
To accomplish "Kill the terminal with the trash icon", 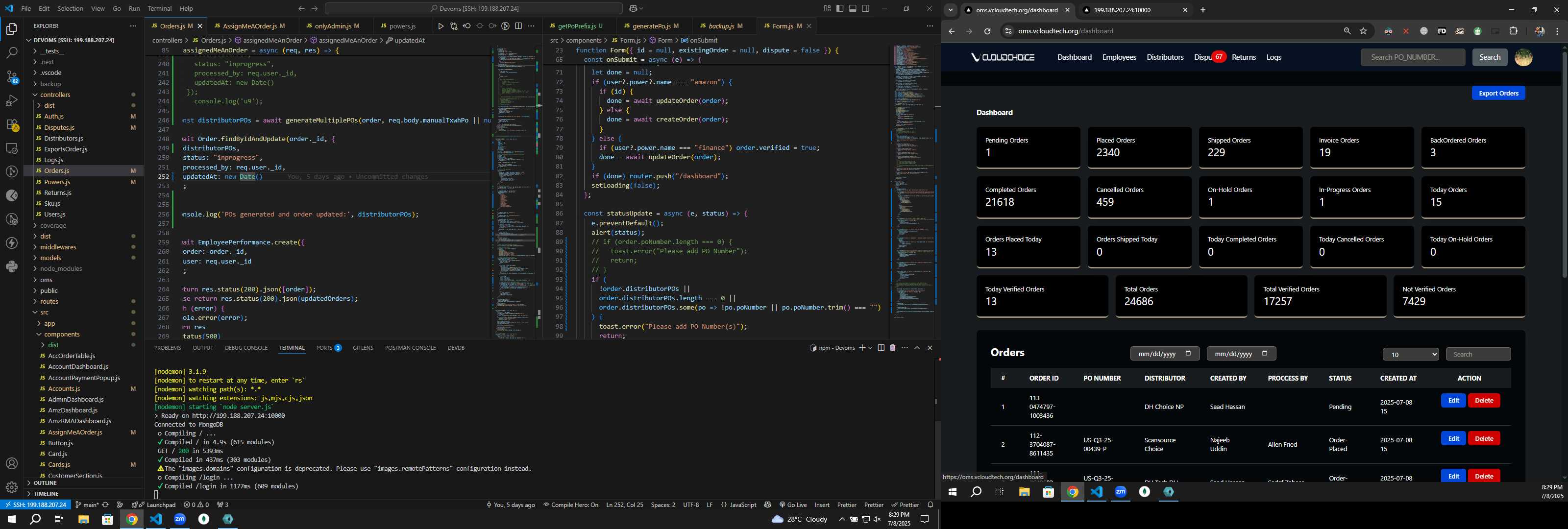I will (892, 348).
